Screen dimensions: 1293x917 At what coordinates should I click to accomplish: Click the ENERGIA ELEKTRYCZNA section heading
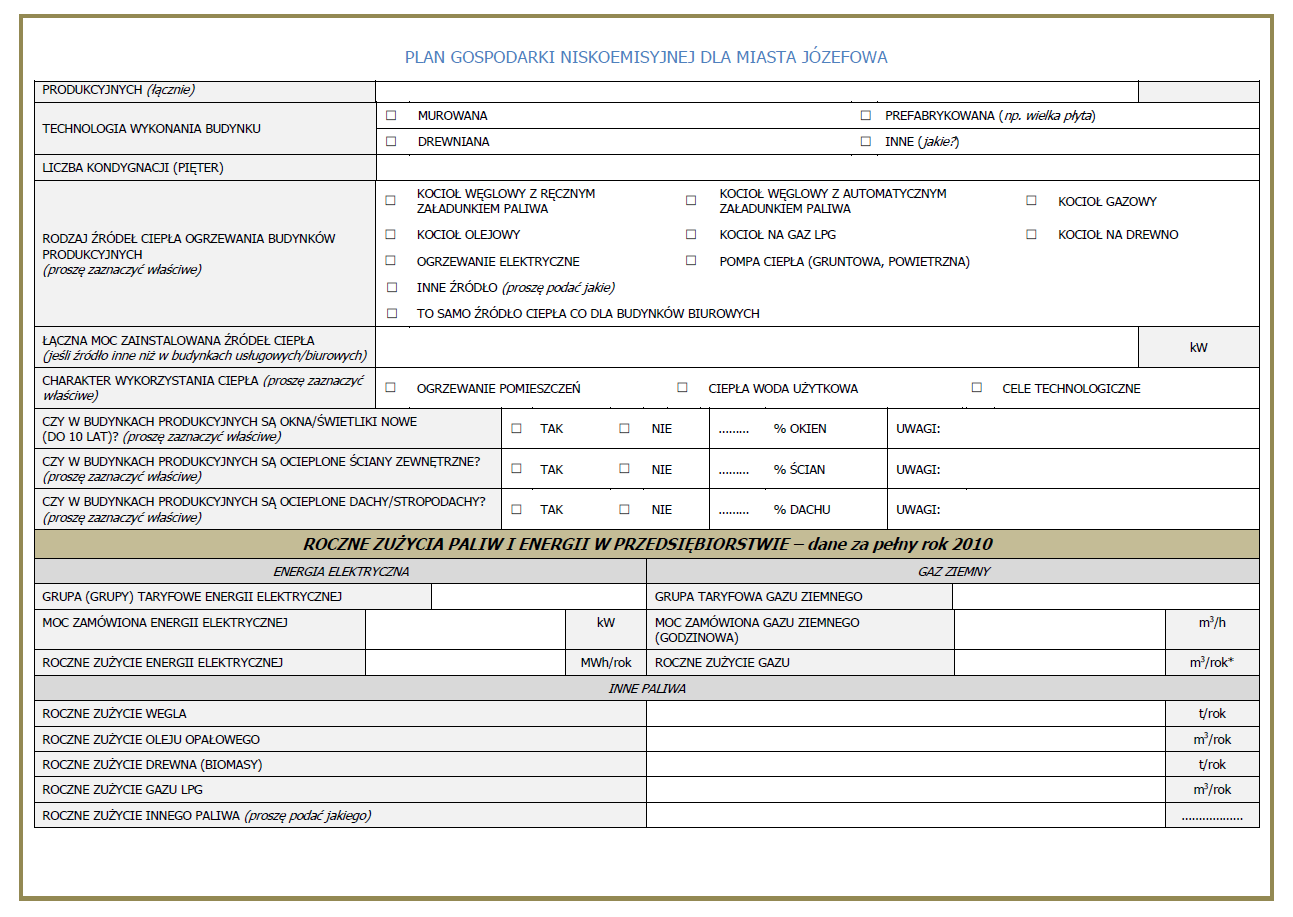tap(341, 572)
